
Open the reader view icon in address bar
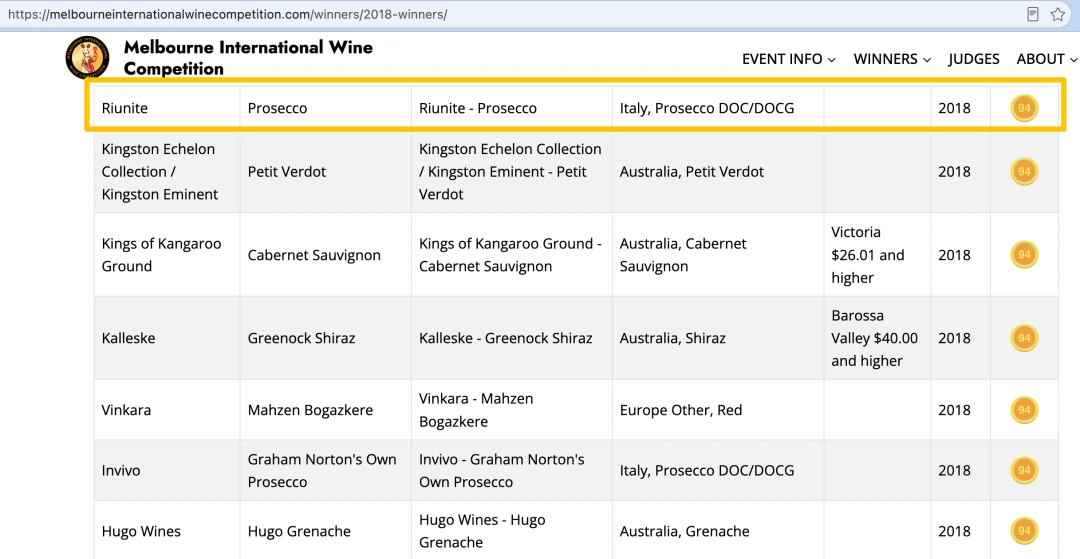point(1032,14)
